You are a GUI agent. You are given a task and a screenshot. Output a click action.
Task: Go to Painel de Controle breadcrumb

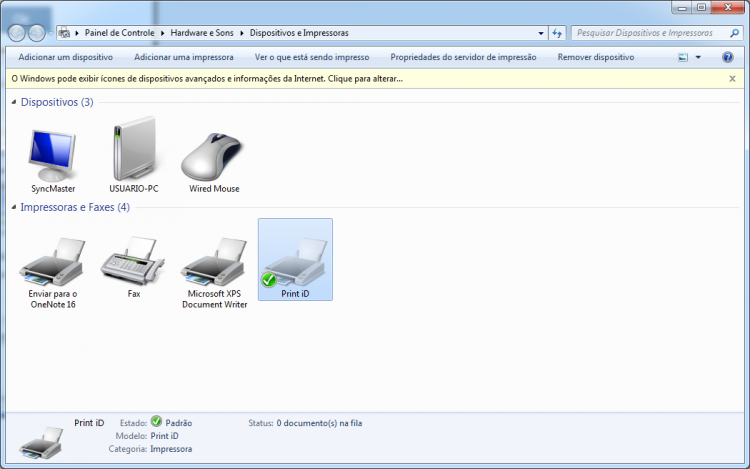point(120,33)
